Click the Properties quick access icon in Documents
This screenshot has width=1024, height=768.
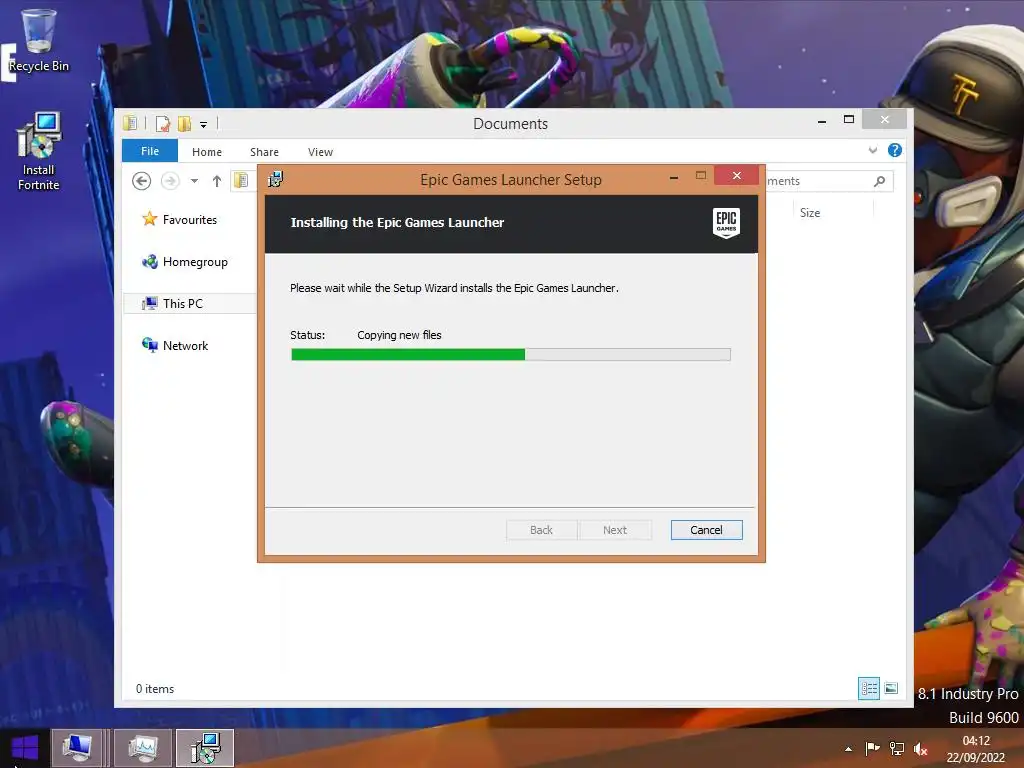click(x=163, y=123)
